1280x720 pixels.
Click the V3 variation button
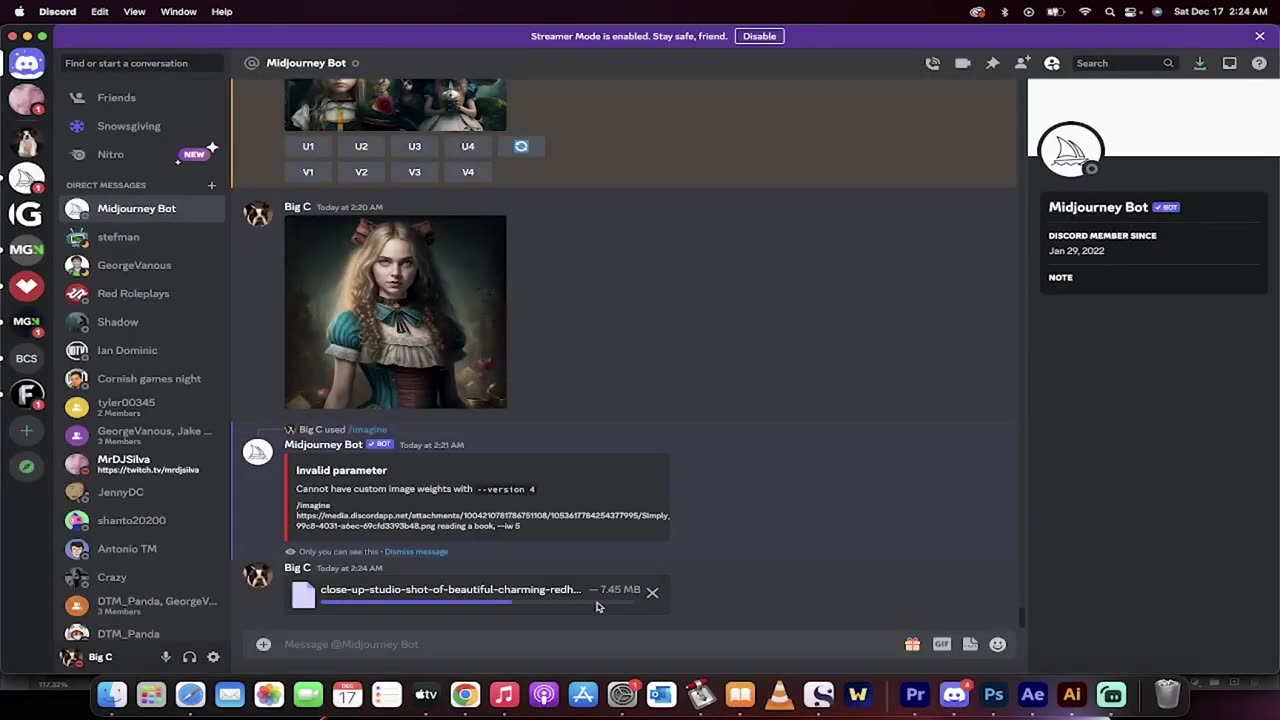414,172
